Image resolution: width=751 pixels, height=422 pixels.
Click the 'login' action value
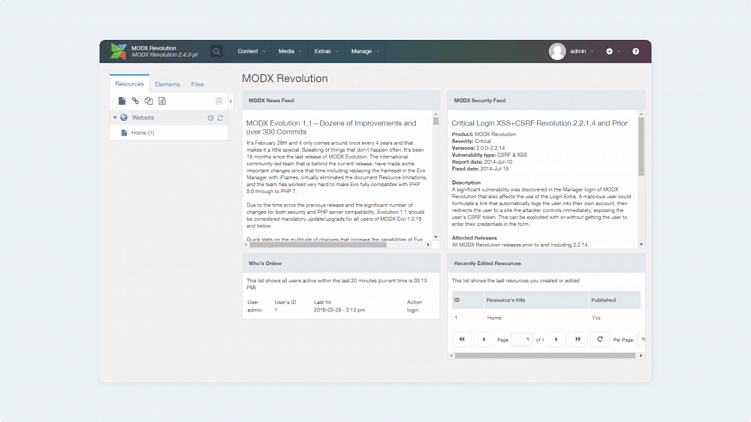[x=412, y=310]
